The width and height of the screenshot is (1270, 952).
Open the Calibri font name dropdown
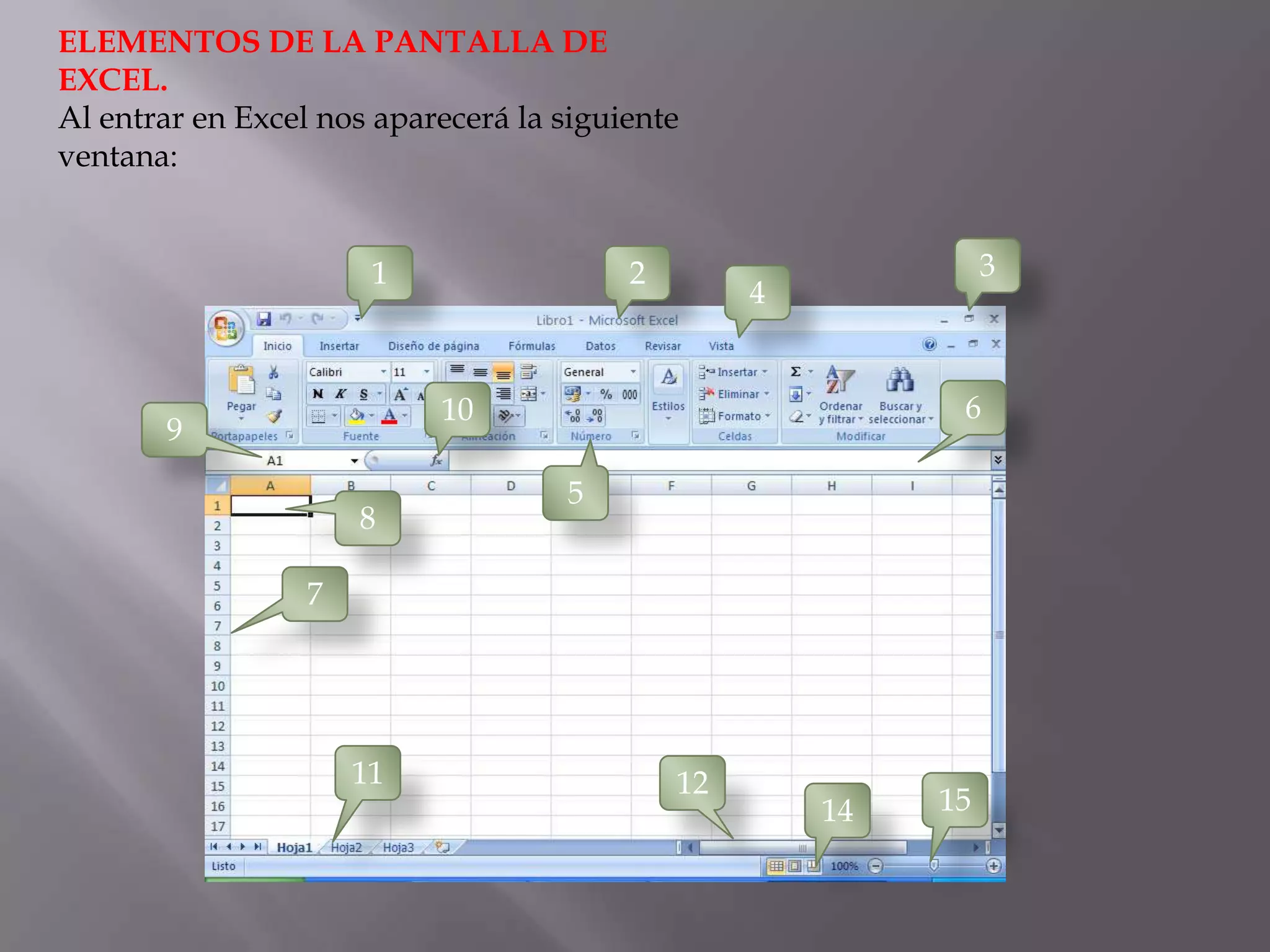click(x=383, y=372)
